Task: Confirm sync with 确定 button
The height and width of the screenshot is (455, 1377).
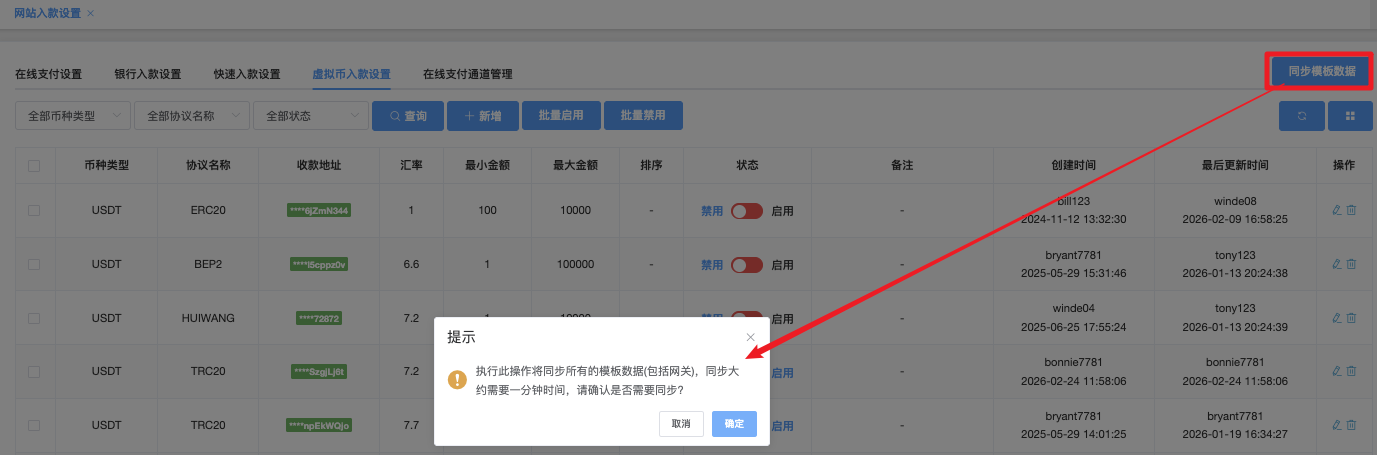Action: point(734,424)
